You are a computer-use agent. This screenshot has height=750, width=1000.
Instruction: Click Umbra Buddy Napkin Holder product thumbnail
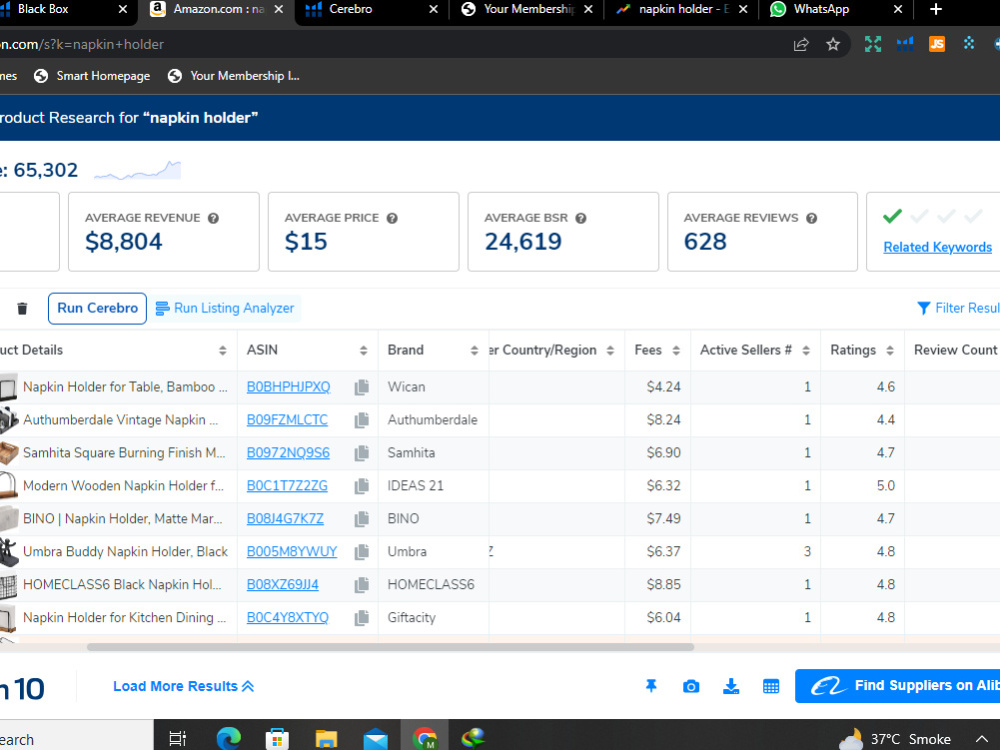tap(9, 552)
